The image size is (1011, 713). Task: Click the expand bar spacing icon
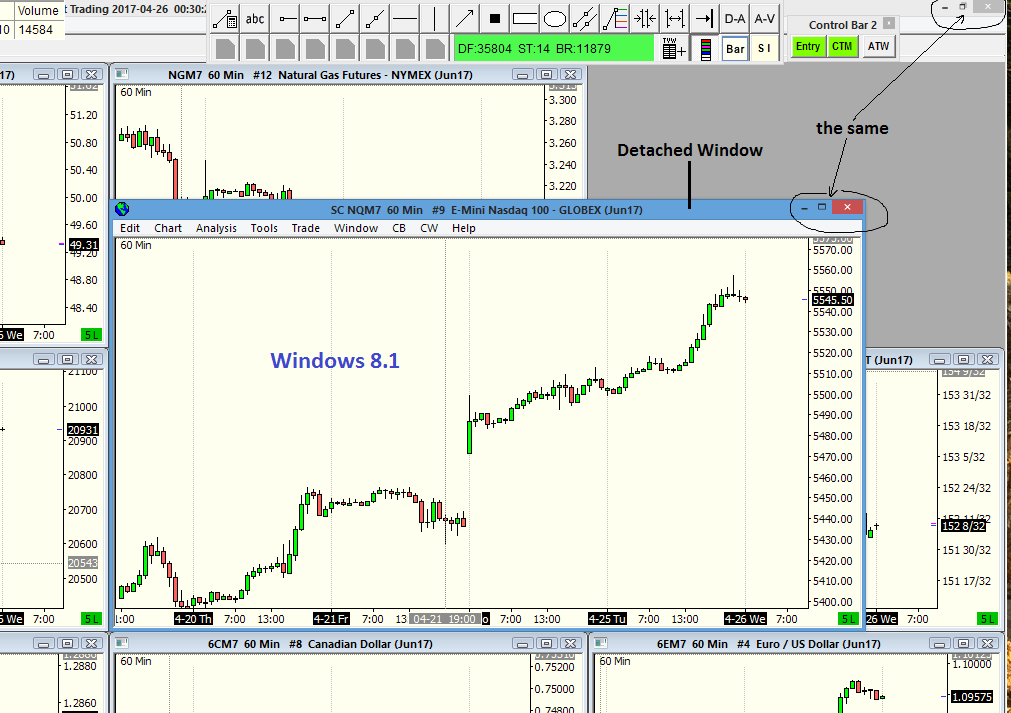[674, 19]
